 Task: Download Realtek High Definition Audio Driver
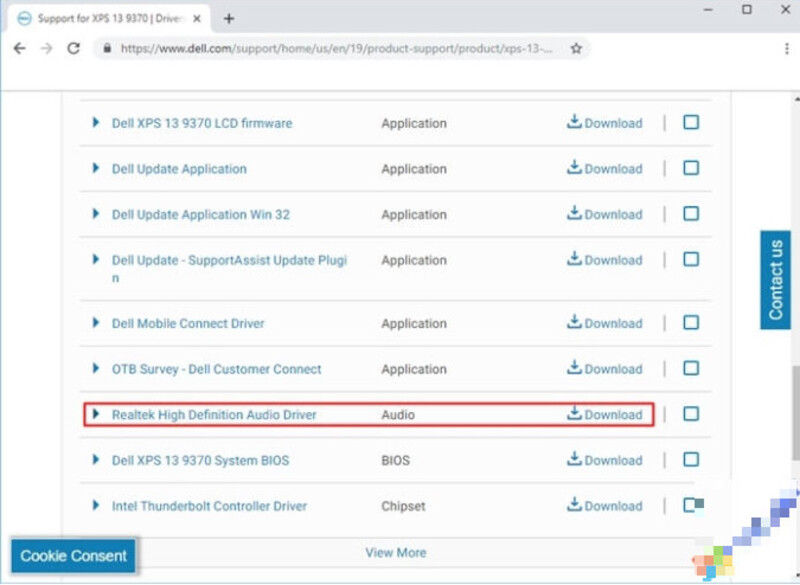coord(605,414)
